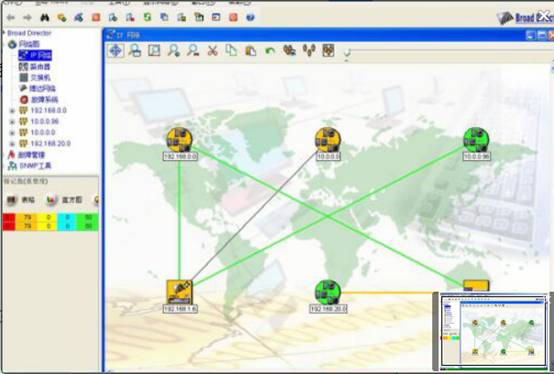Expand the 192.168.20.0 tree node
This screenshot has height=374, width=554.
[x=12, y=144]
